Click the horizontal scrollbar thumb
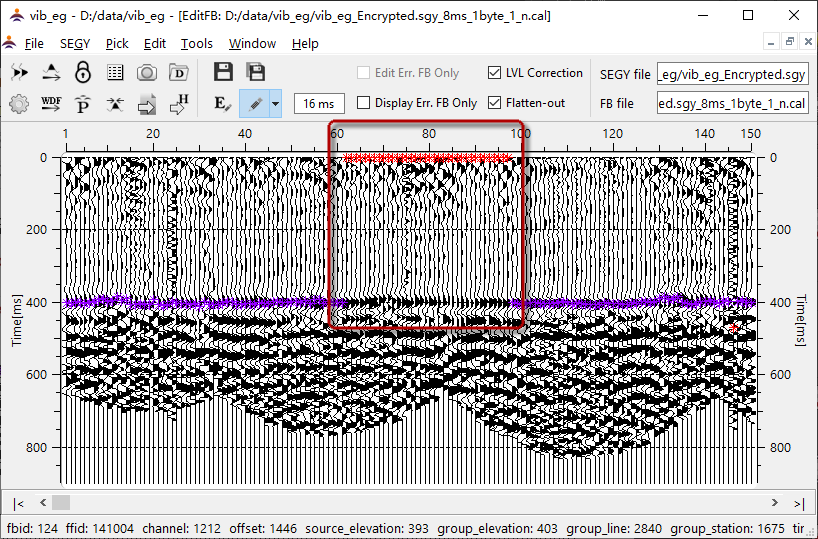Viewport: 818px width, 539px height. tap(61, 503)
